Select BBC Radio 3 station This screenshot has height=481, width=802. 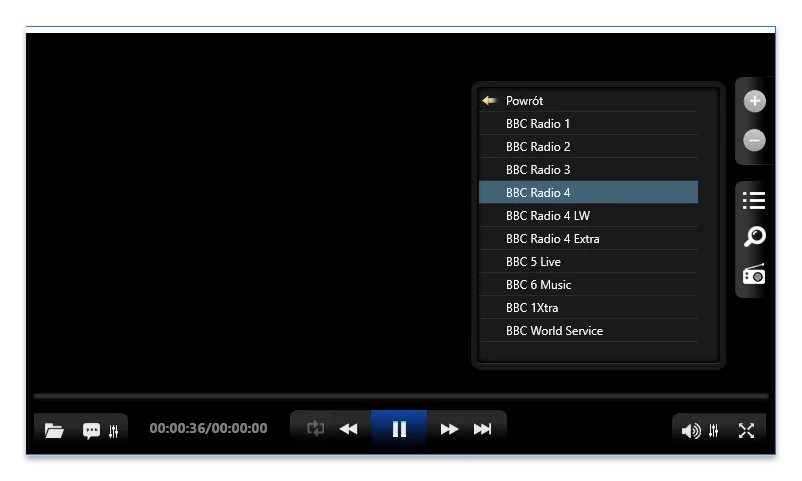coord(588,170)
